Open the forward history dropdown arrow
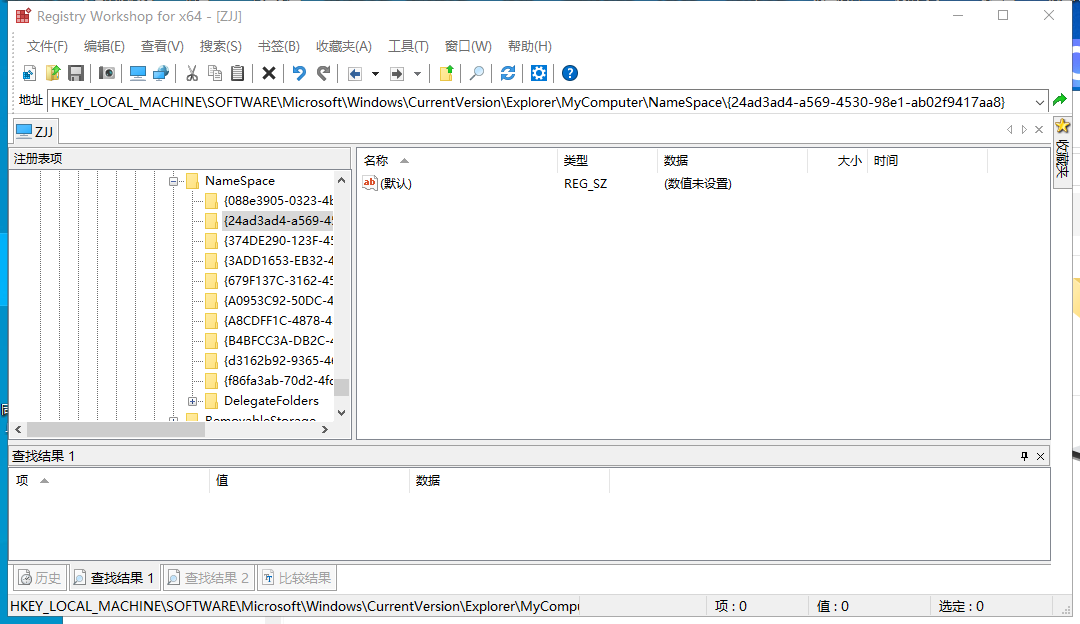 (x=417, y=74)
